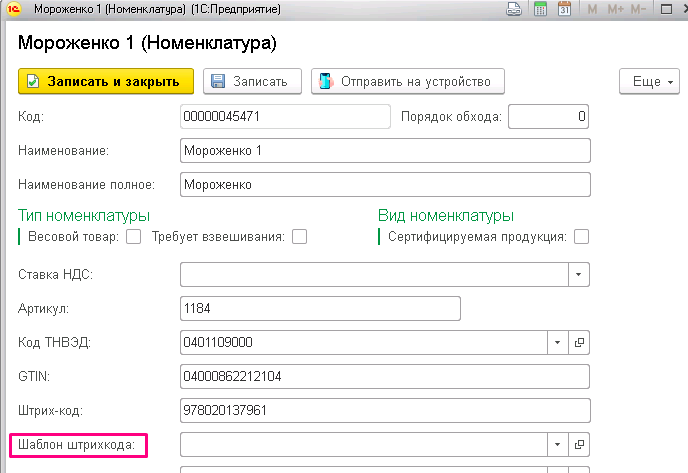The height and width of the screenshot is (473, 688).
Task: Click the M+ memory add button
Action: [617, 11]
